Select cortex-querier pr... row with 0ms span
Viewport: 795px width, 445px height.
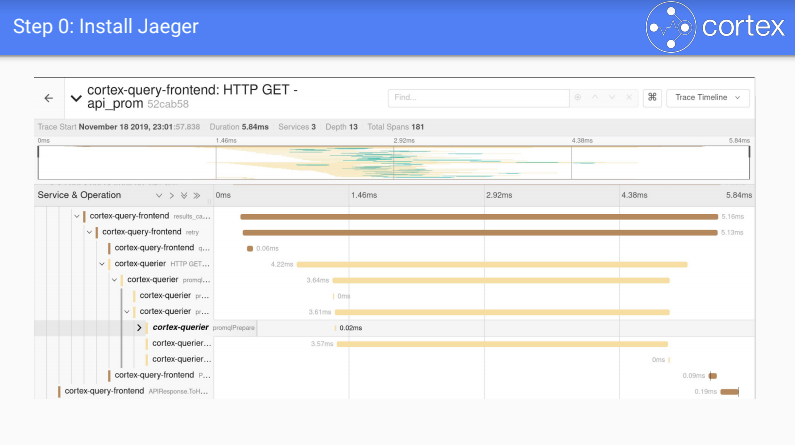pyautogui.click(x=172, y=296)
